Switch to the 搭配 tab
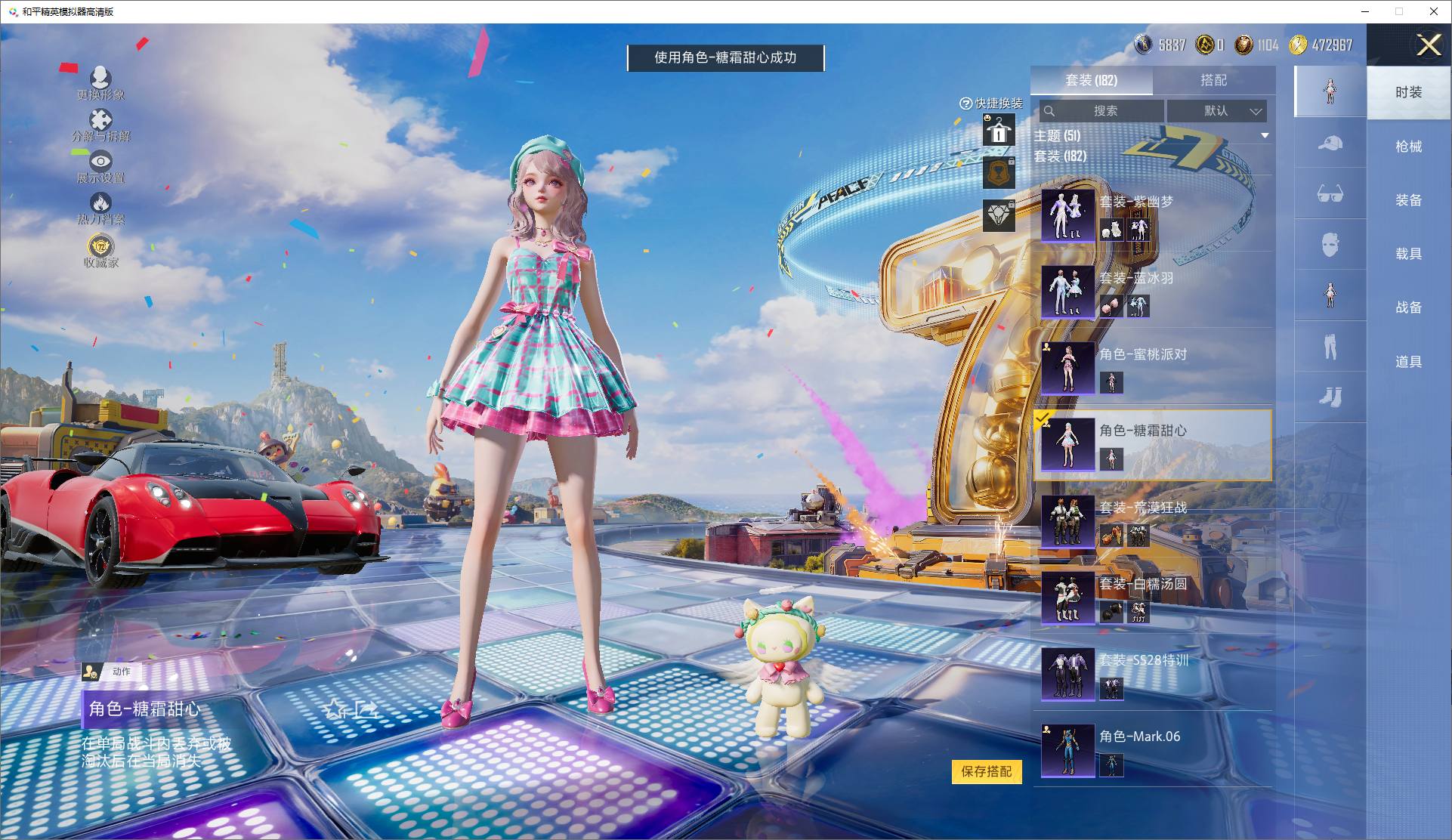 (1213, 80)
